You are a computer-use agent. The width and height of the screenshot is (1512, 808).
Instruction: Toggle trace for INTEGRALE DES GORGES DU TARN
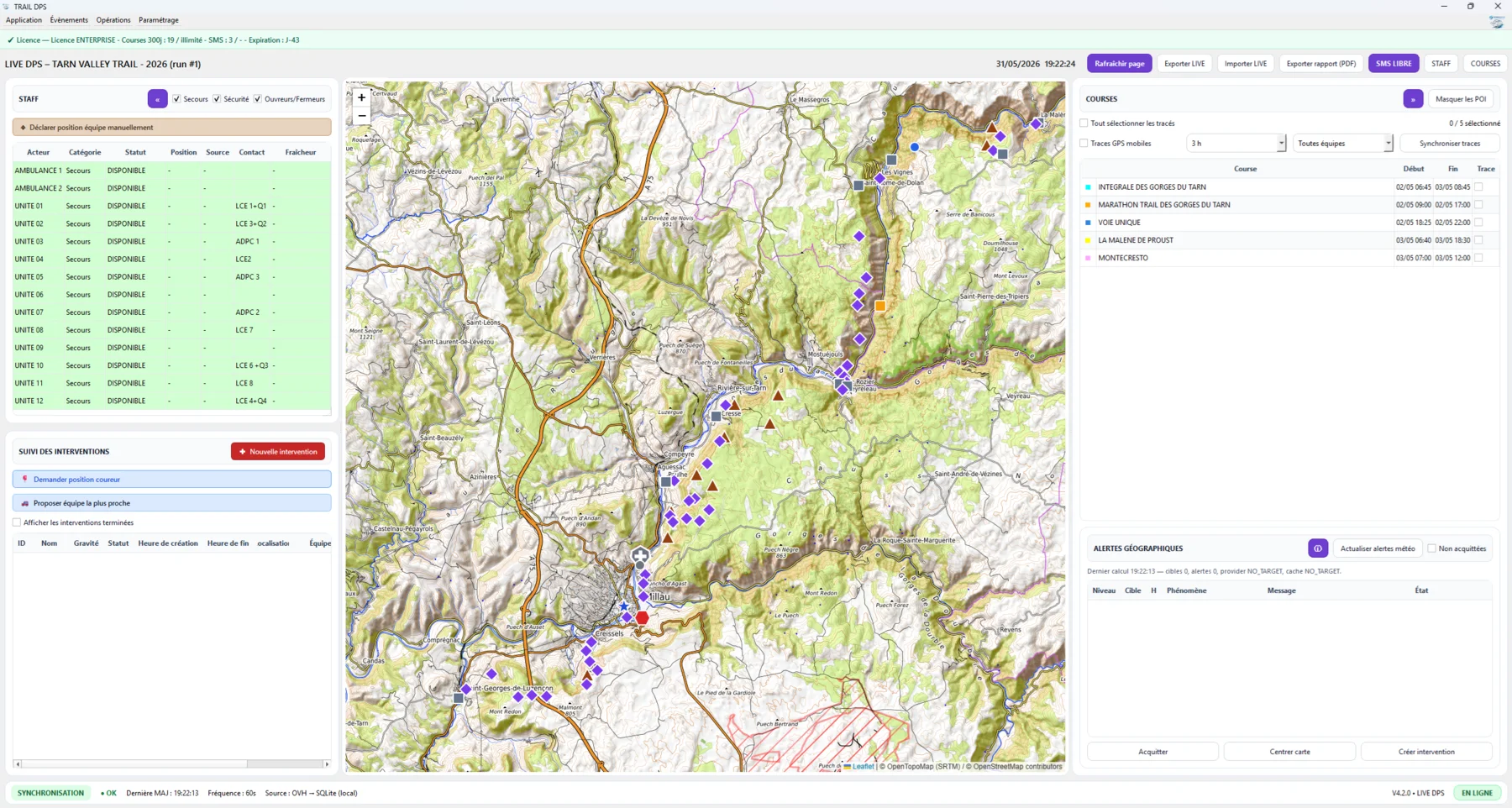[1478, 187]
